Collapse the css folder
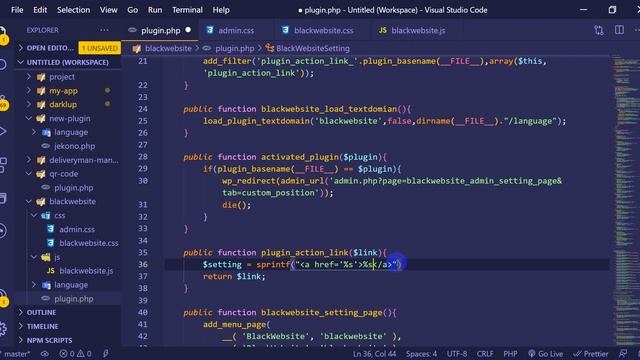 (x=60, y=216)
